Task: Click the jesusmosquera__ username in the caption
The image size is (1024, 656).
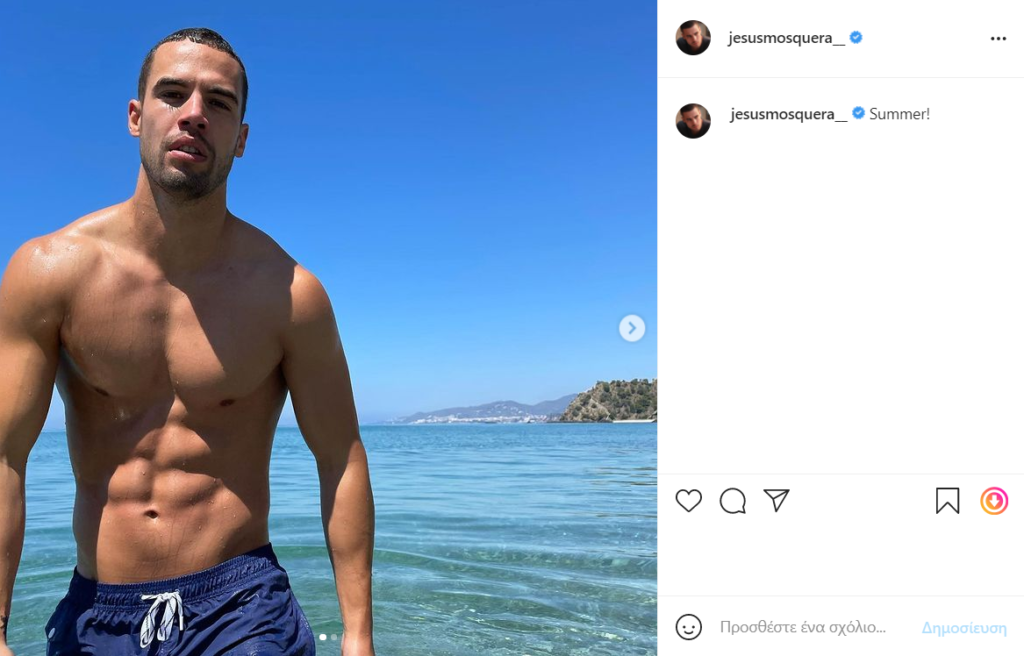Action: [788, 114]
